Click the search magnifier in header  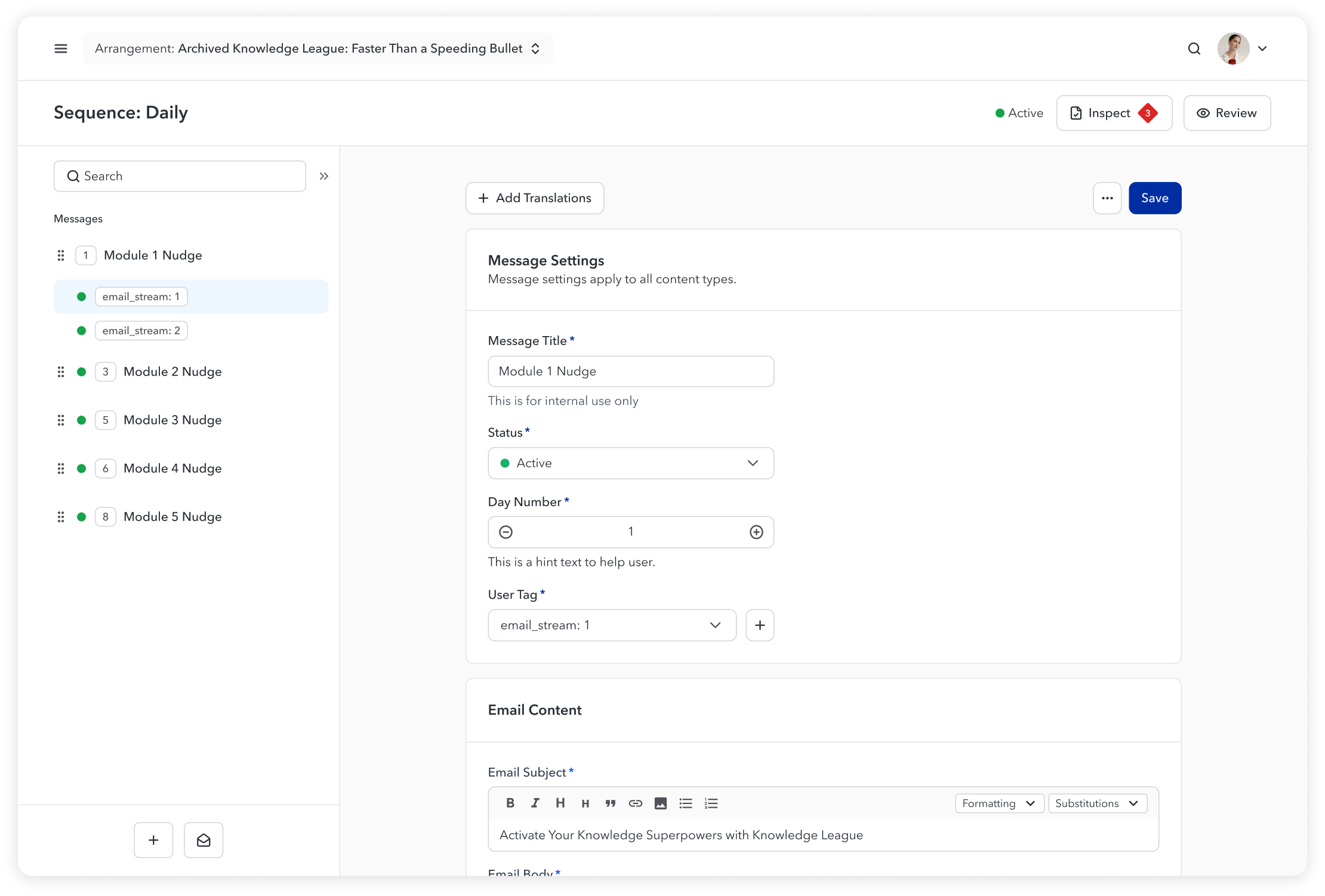coord(1194,48)
